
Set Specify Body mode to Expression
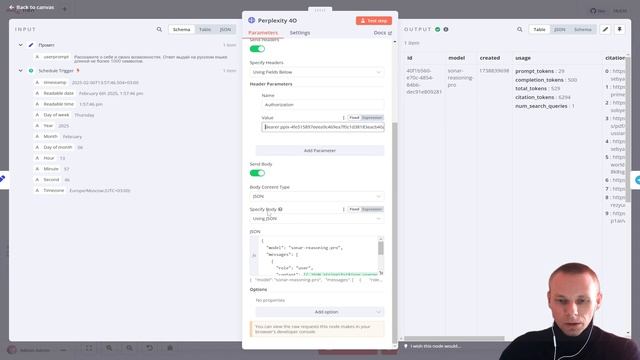tap(372, 209)
